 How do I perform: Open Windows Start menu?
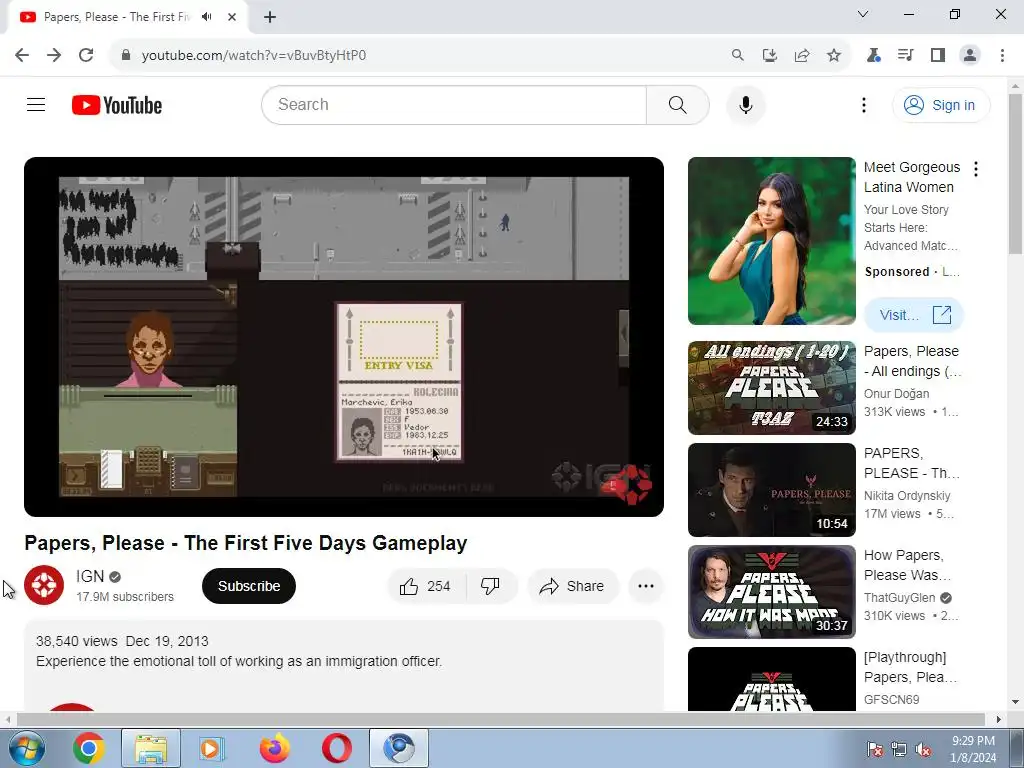coord(26,748)
